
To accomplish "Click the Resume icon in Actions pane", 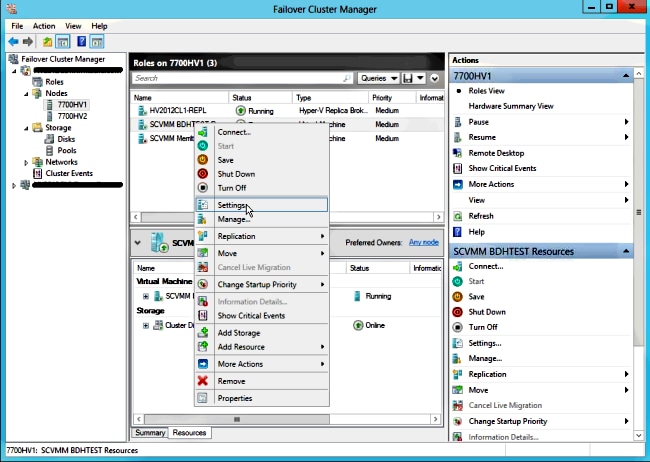I will pos(458,137).
